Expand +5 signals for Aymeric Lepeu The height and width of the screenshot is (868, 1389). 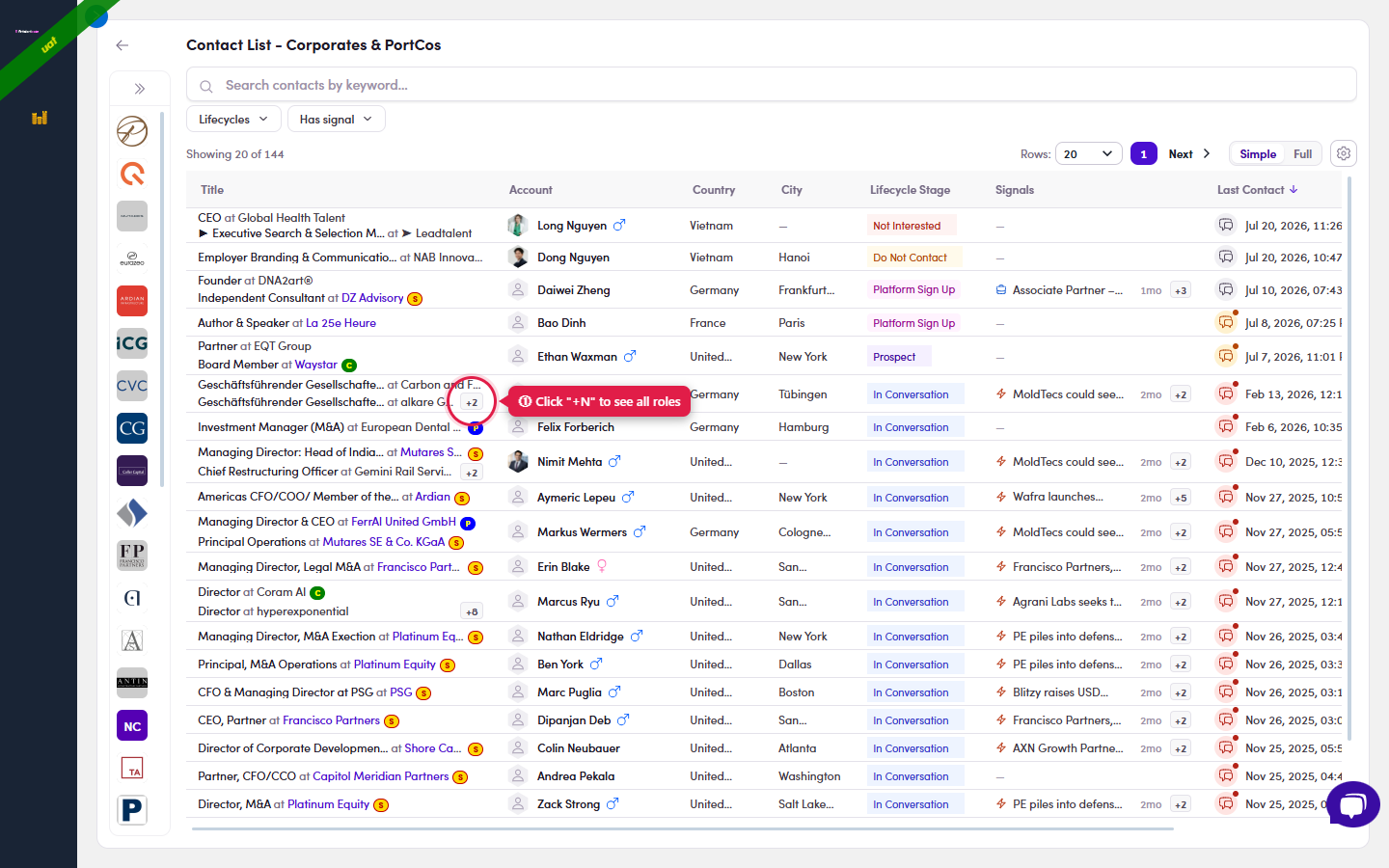[x=1181, y=498]
